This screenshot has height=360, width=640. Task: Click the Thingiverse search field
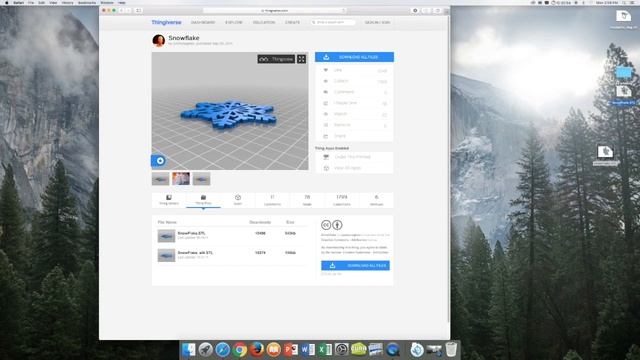click(x=333, y=22)
